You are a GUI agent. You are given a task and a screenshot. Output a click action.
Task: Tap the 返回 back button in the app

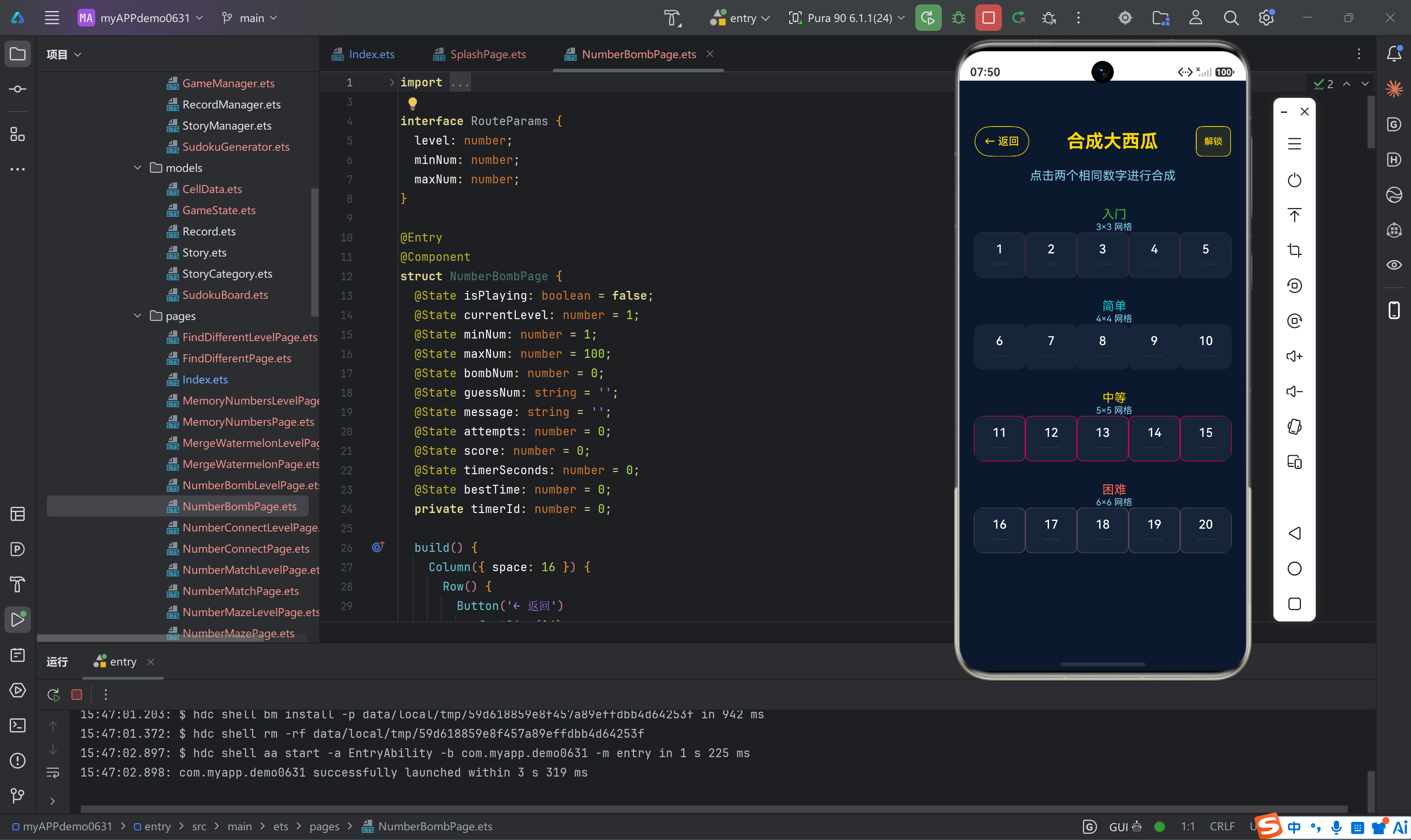pyautogui.click(x=1002, y=141)
